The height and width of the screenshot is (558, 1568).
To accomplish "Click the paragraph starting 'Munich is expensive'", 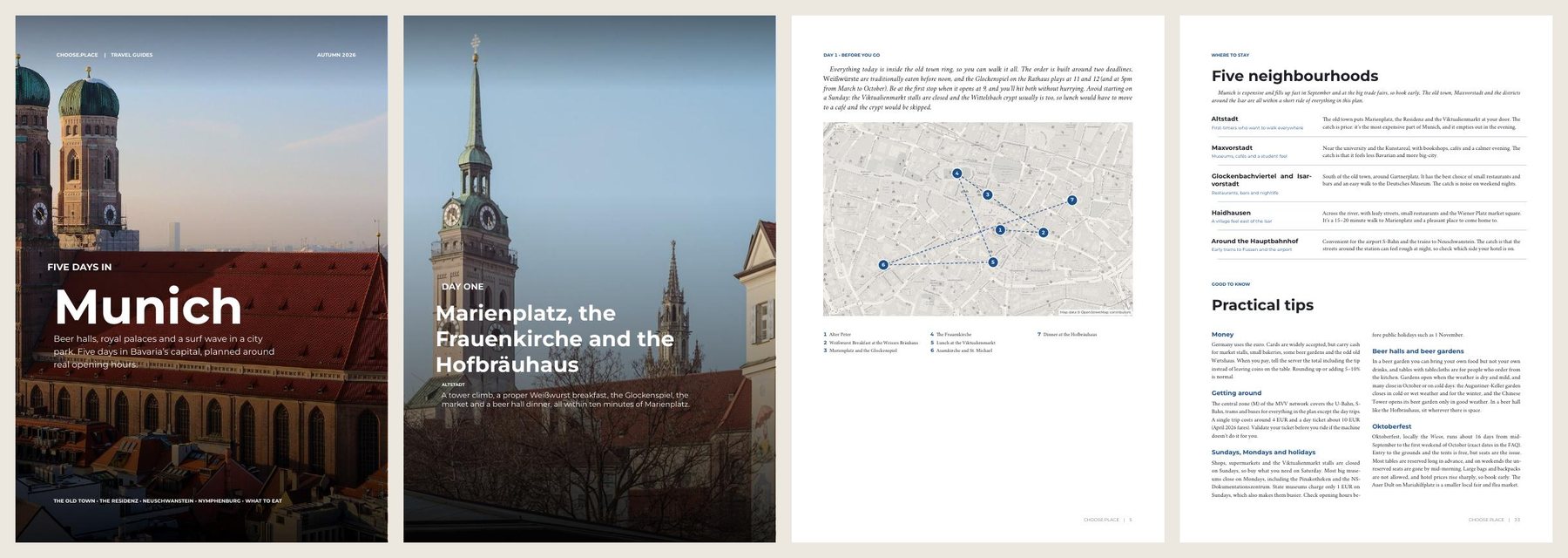I will point(1365,96).
